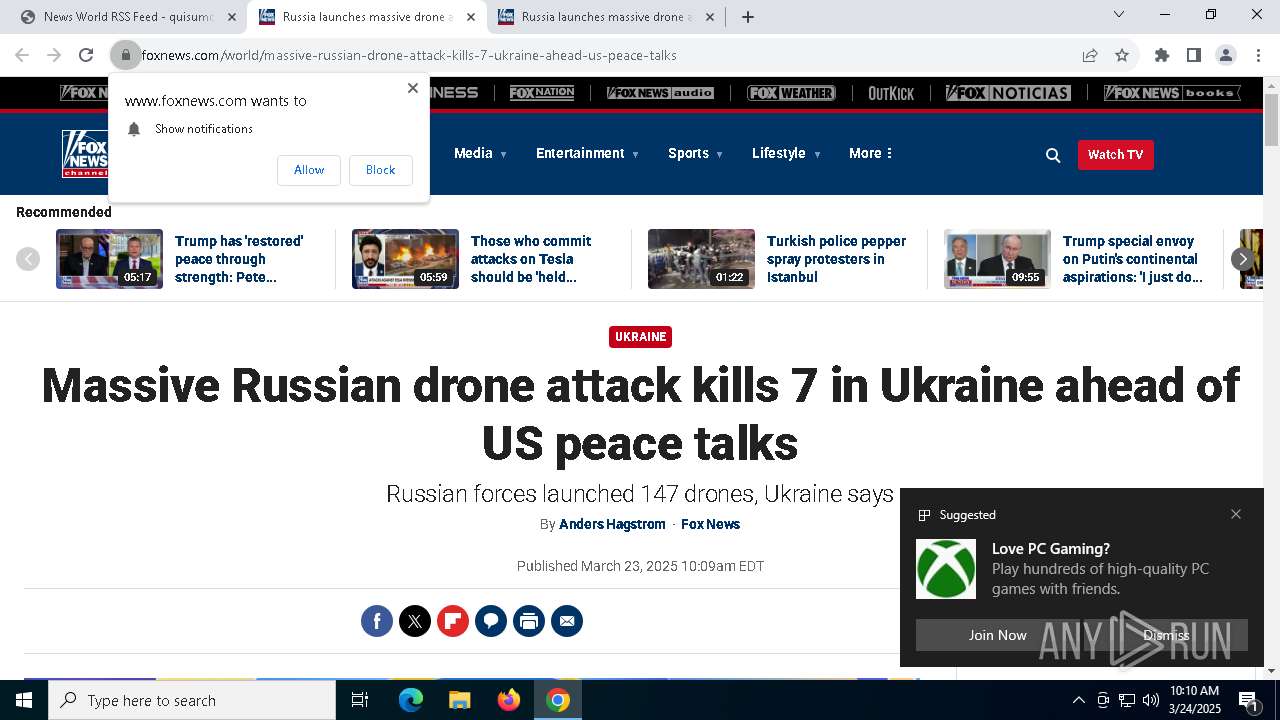Play Trump special envoy Putin video
This screenshot has width=1280, height=720.
click(x=997, y=259)
